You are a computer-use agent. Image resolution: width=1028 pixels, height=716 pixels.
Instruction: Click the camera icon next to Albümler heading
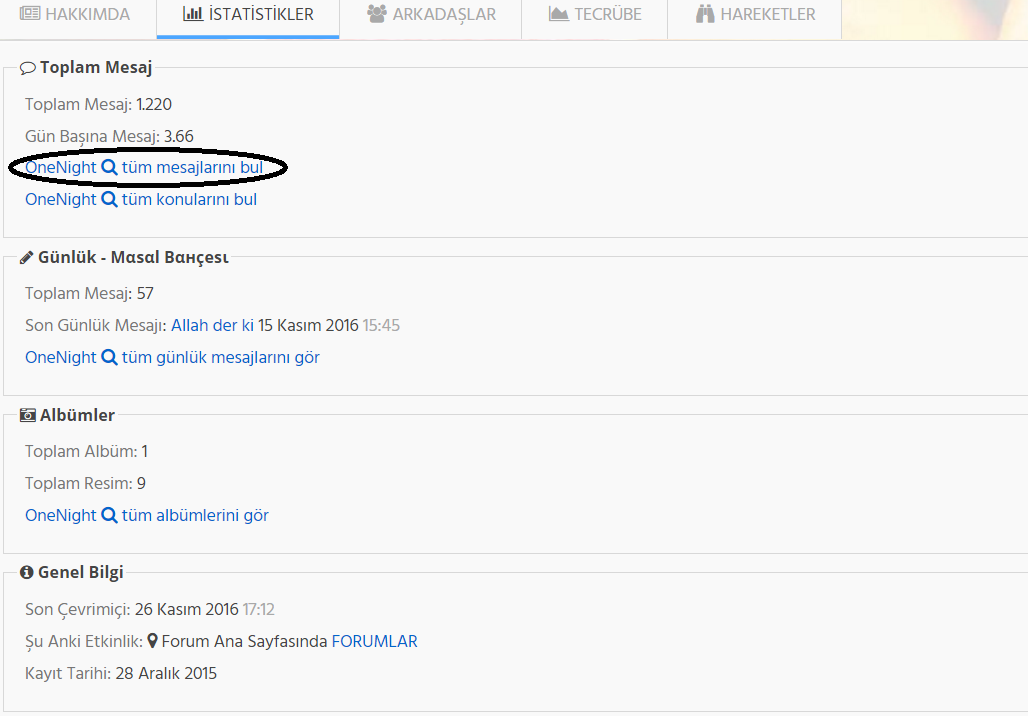point(27,414)
